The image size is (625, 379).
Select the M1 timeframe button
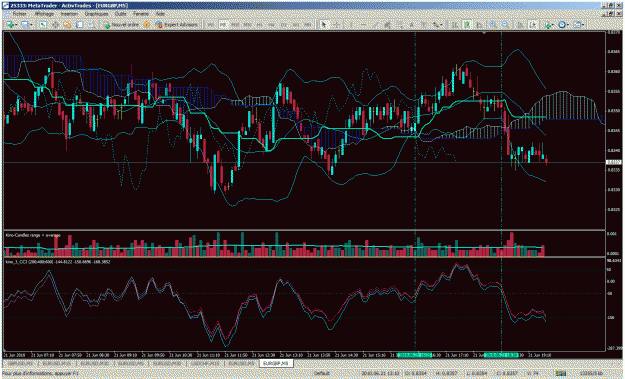[210, 25]
